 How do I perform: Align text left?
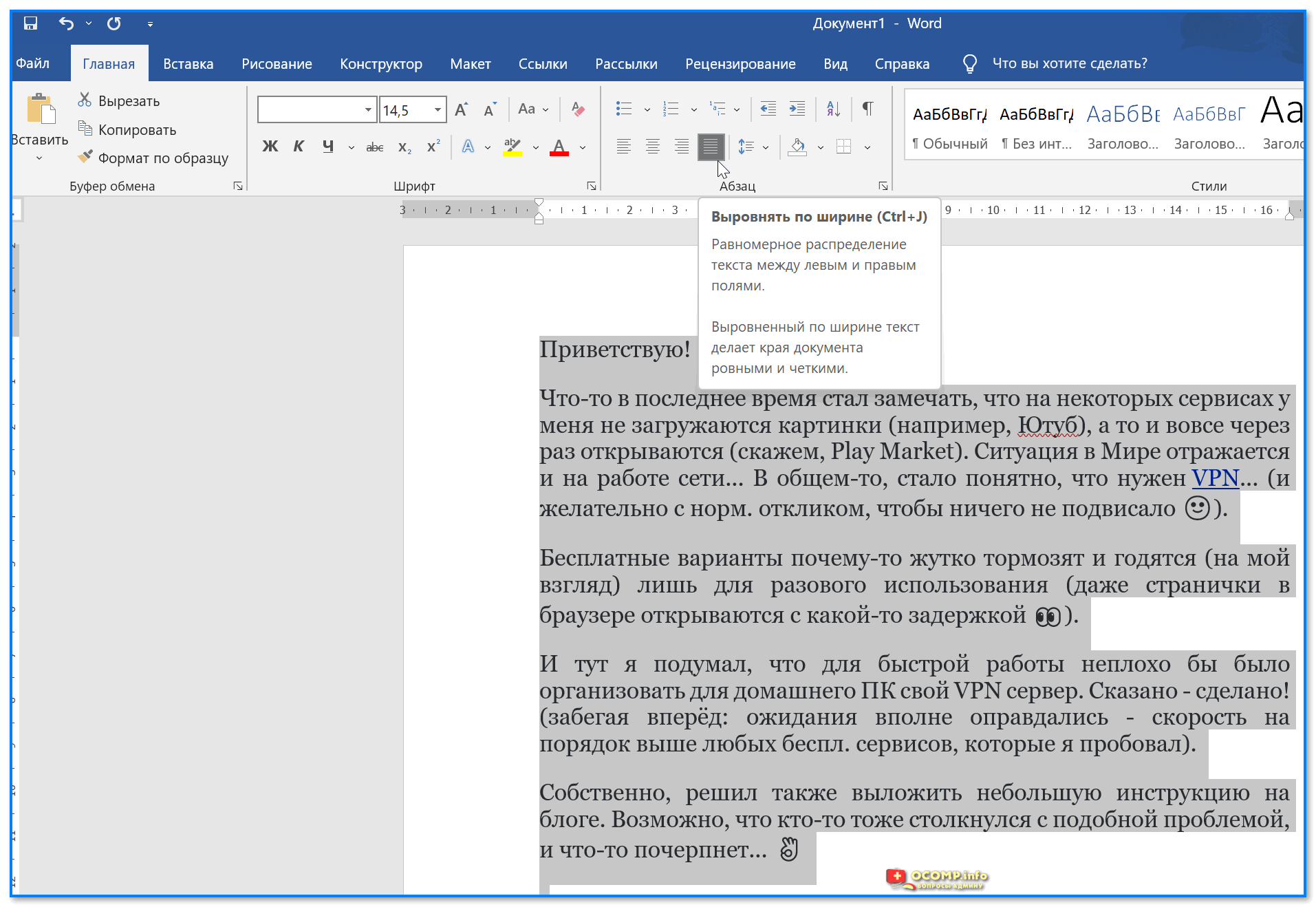pos(624,147)
